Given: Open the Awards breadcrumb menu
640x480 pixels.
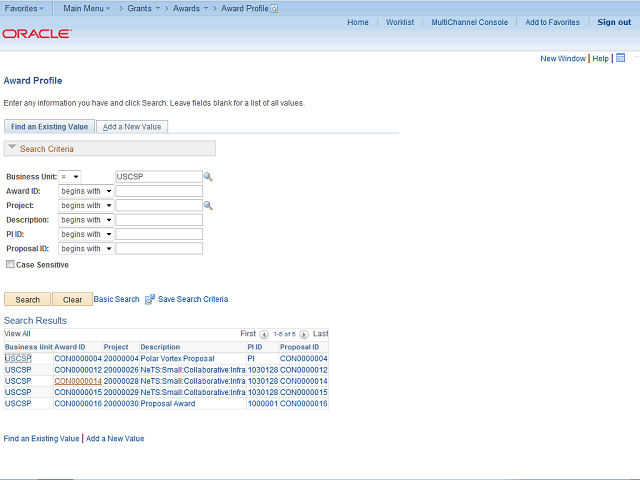Looking at the screenshot, I should [x=190, y=8].
